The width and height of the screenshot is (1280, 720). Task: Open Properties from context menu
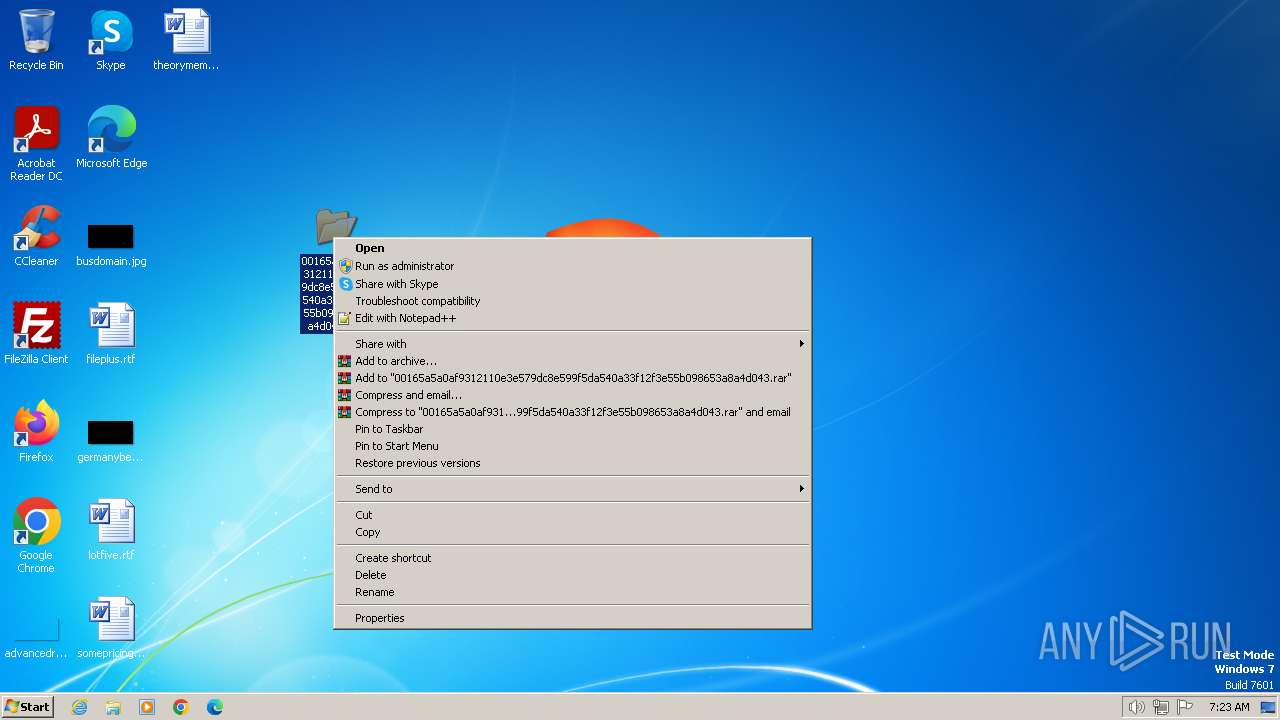coord(572,618)
